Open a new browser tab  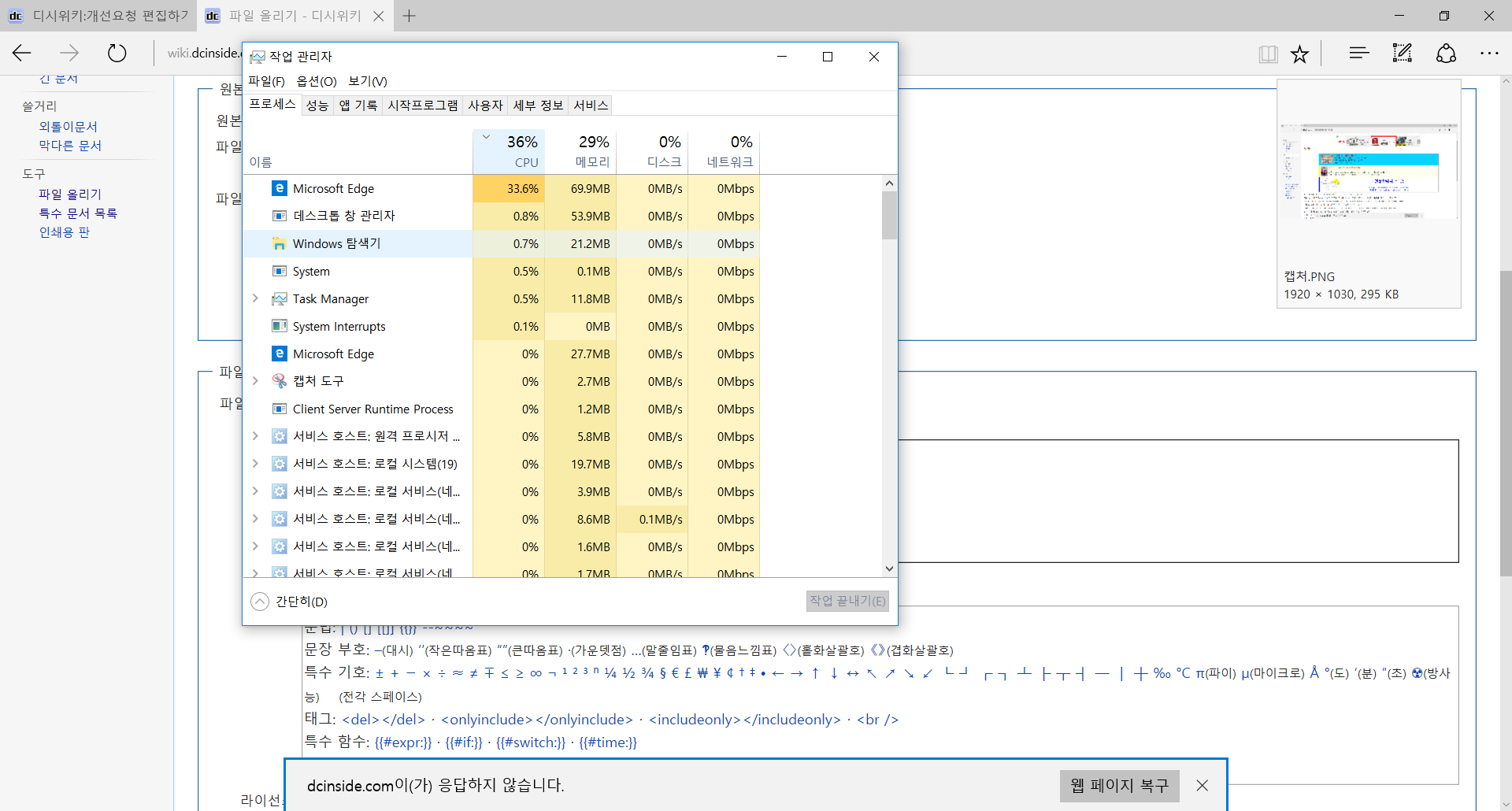409,16
